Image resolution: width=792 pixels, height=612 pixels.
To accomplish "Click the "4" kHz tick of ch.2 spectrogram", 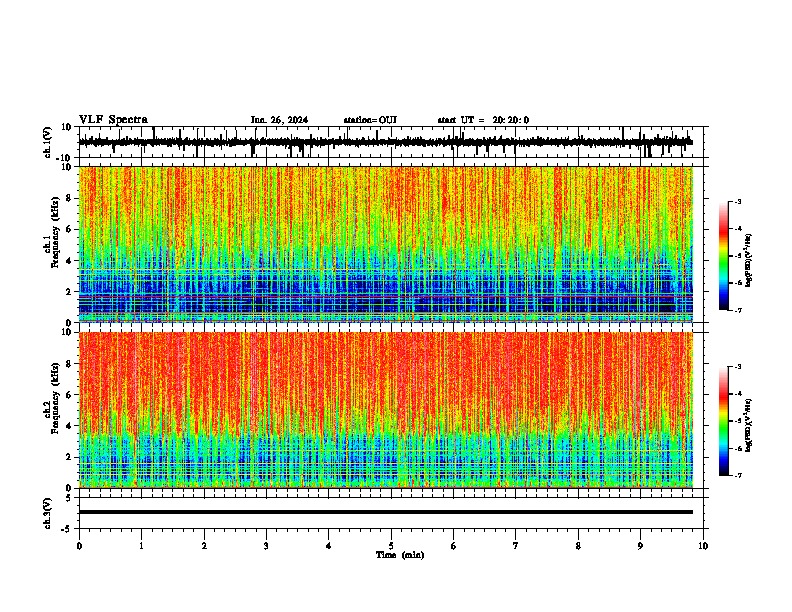I will (70, 426).
